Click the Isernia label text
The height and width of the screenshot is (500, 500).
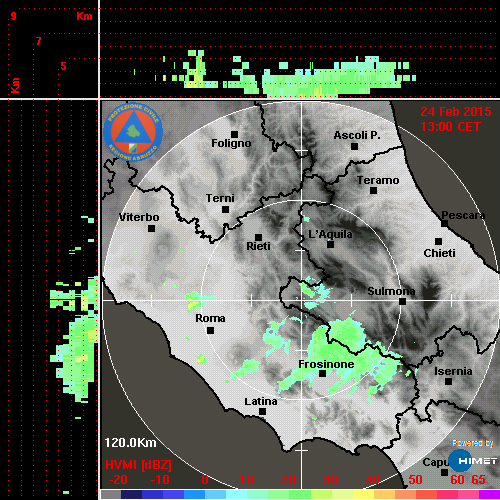click(453, 371)
